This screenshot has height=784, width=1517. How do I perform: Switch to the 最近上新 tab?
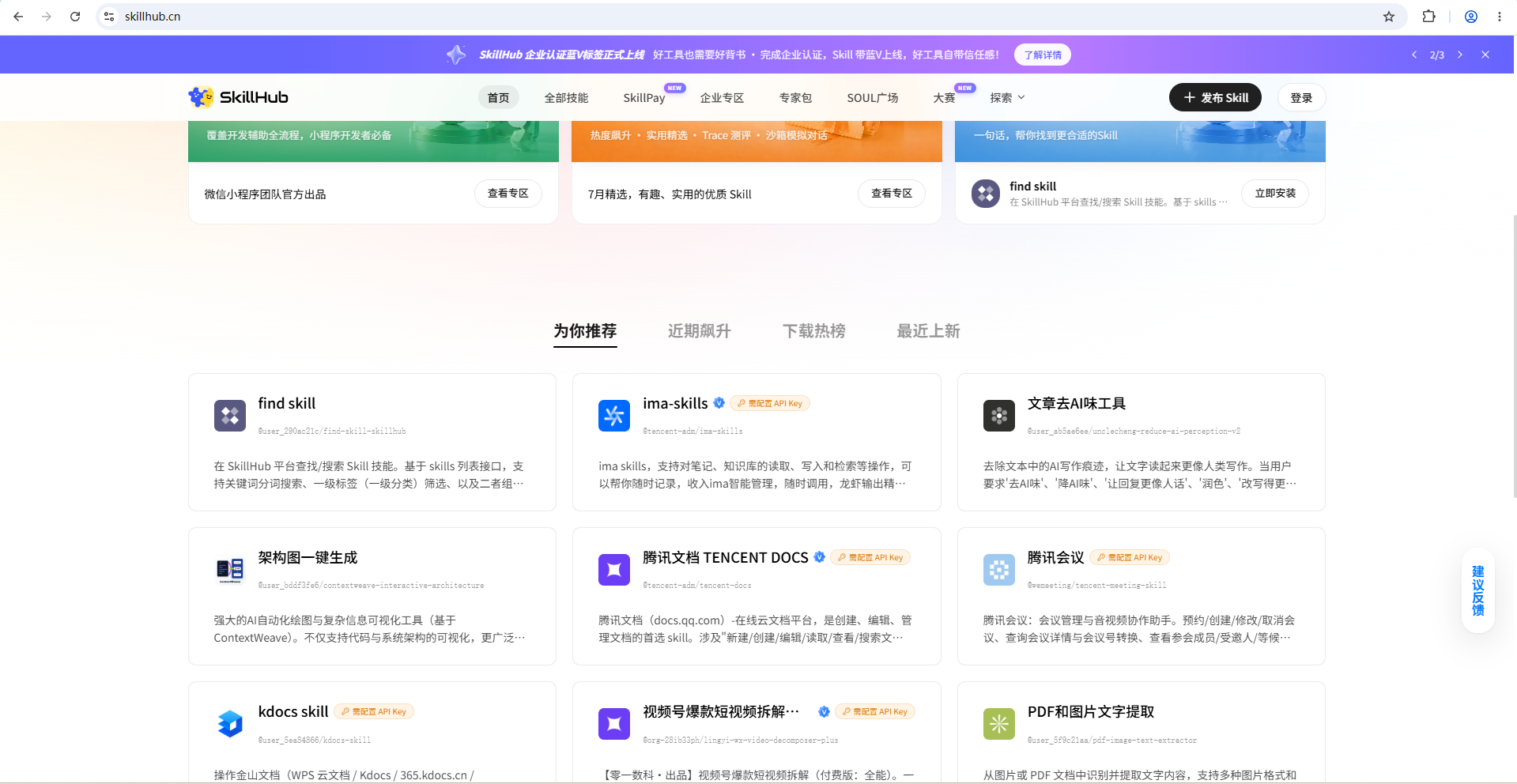[x=929, y=331]
